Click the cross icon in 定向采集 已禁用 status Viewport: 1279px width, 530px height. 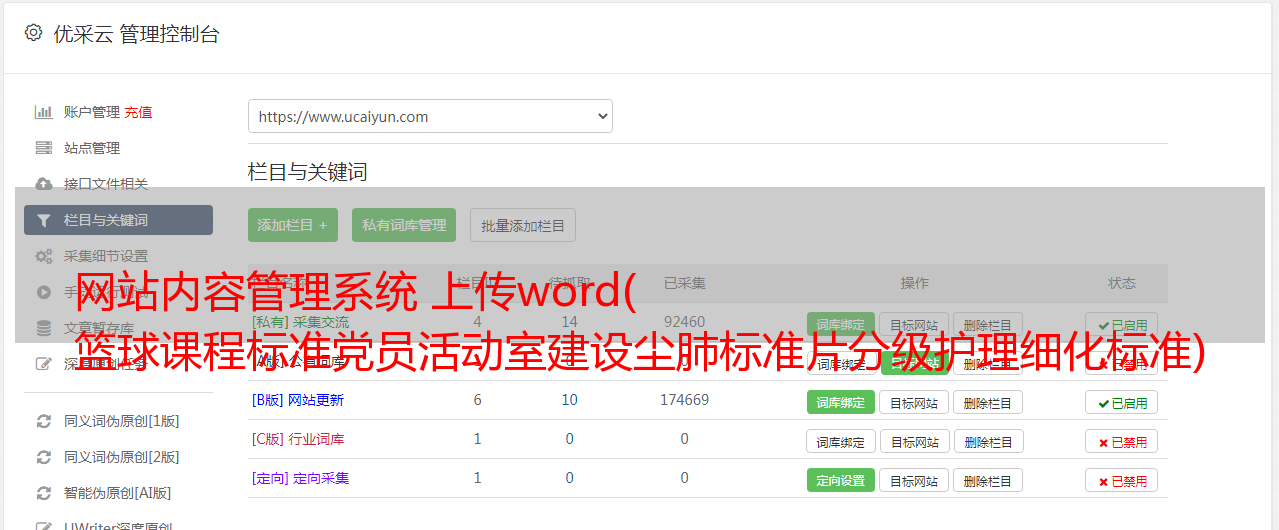click(1103, 481)
